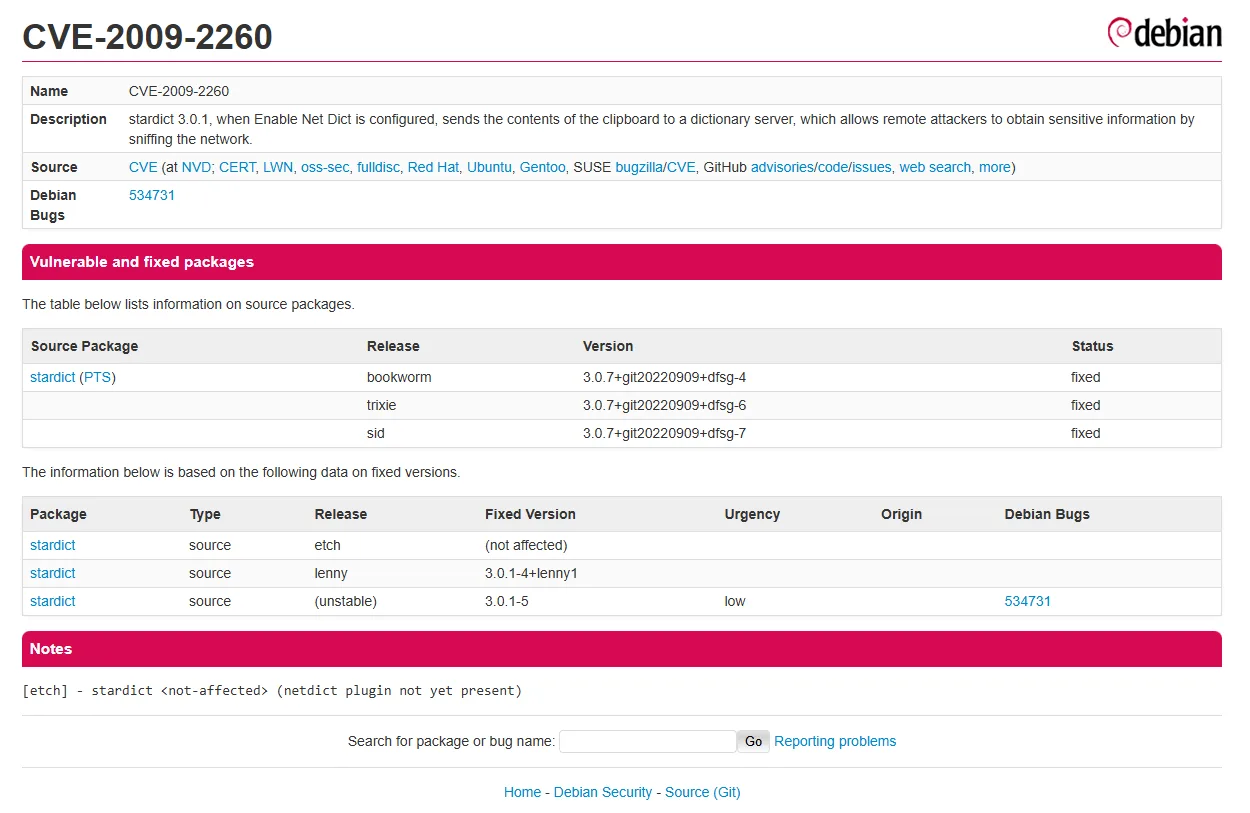Open the Debian Security footer link
Screen dimensions: 1250x813
(x=603, y=792)
